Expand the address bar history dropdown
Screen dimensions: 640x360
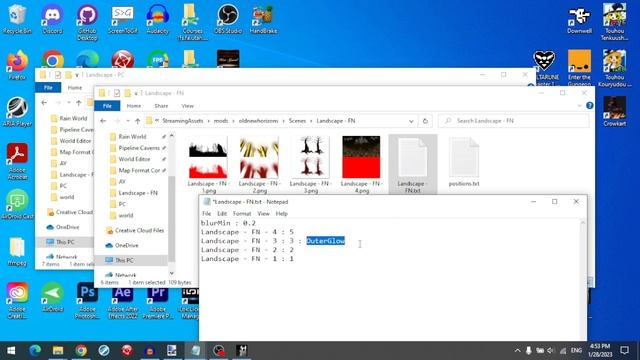click(411, 121)
